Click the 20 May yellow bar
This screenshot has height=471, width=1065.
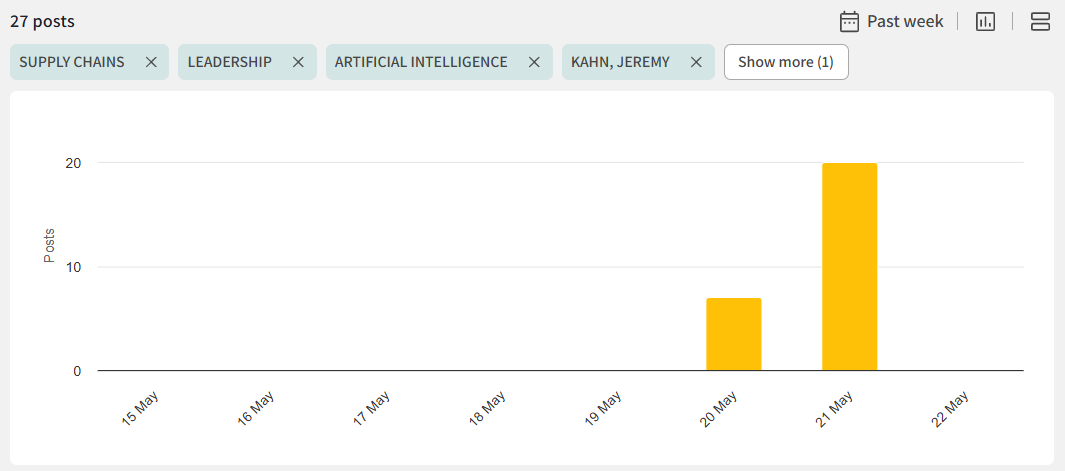[x=733, y=334]
